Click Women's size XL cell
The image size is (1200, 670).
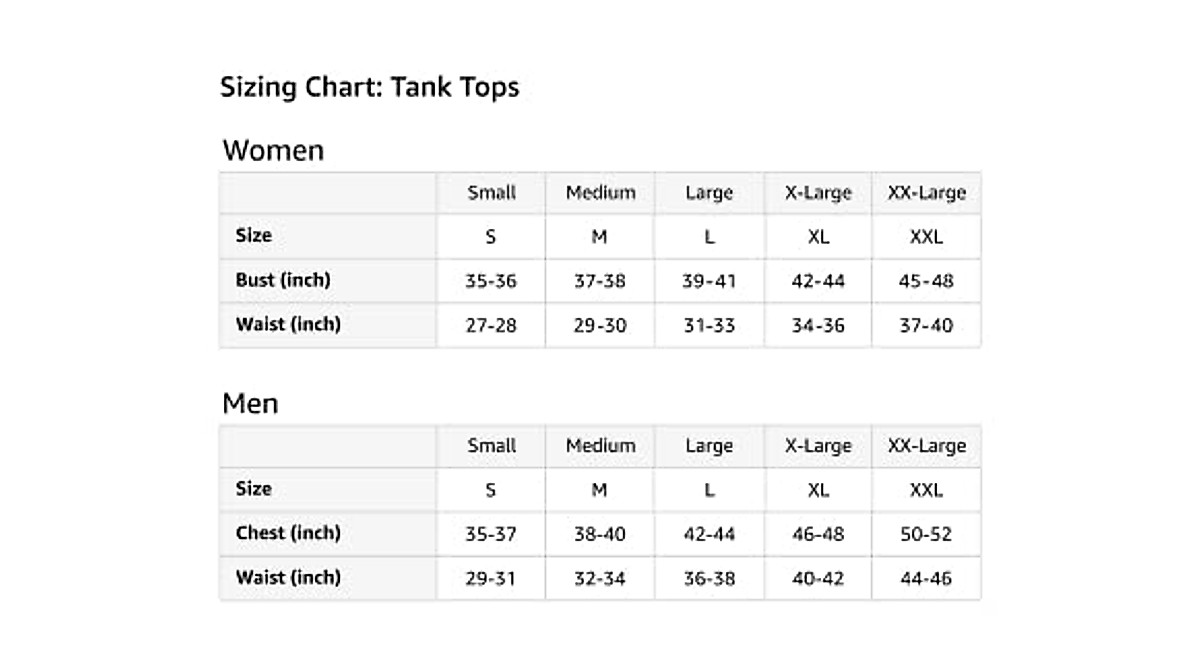tap(817, 237)
